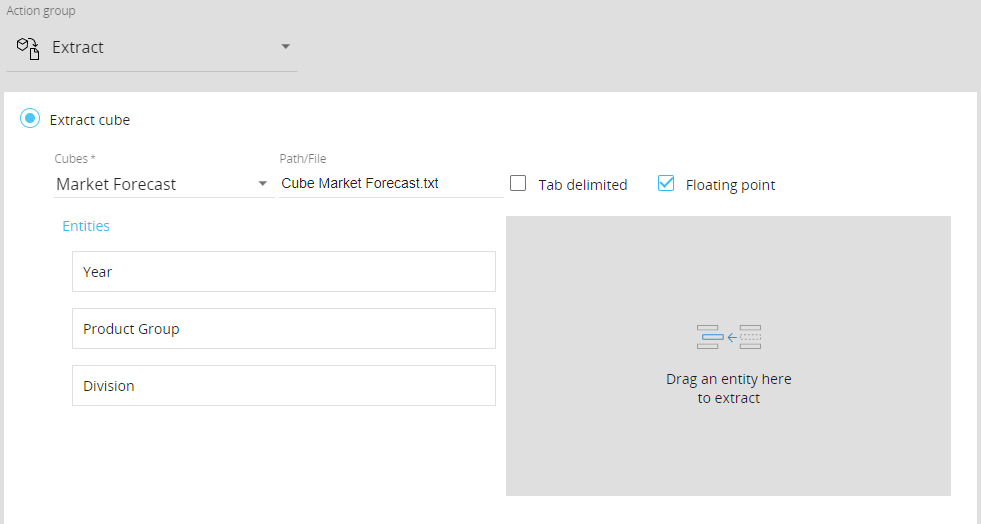Uncheck the Floating point checkbox
The width and height of the screenshot is (981, 524).
(666, 183)
